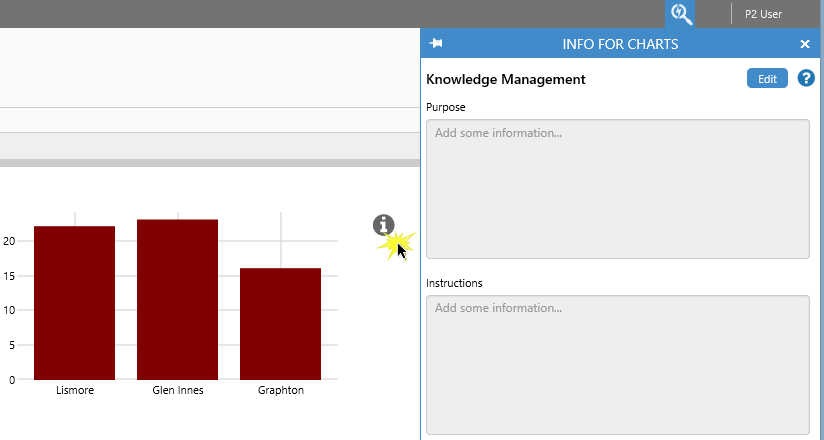Click the Instructions field label

(x=454, y=283)
